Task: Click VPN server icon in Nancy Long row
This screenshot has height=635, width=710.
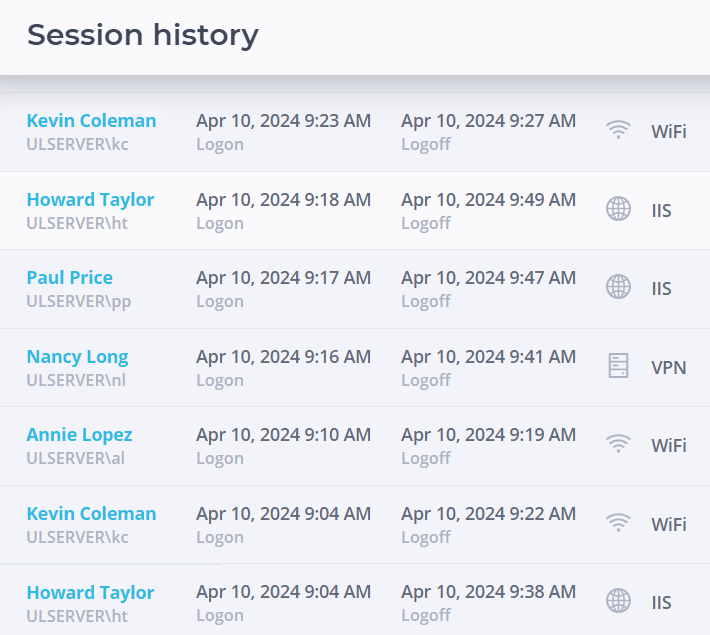Action: pyautogui.click(x=618, y=366)
